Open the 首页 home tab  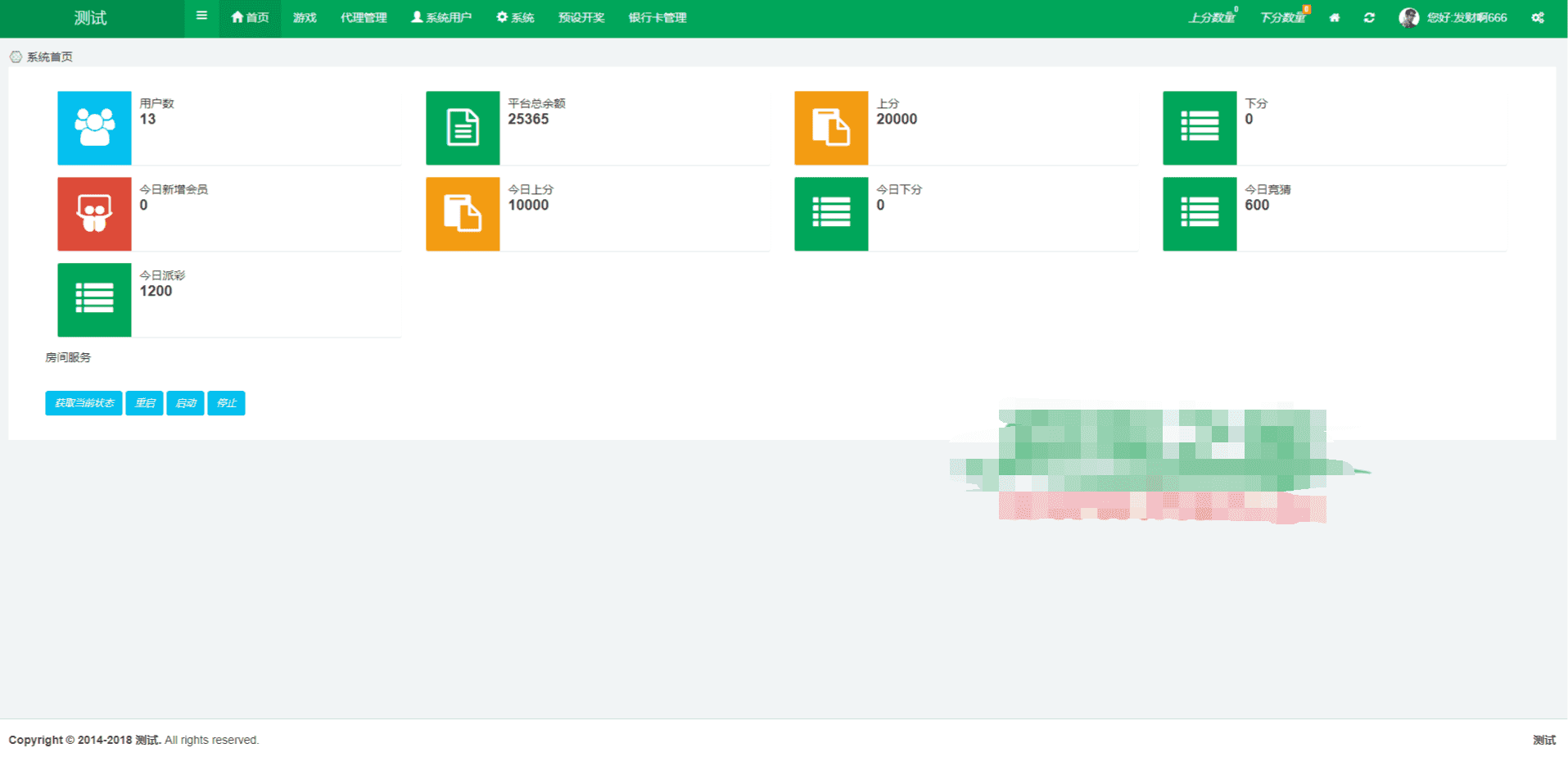pos(250,17)
